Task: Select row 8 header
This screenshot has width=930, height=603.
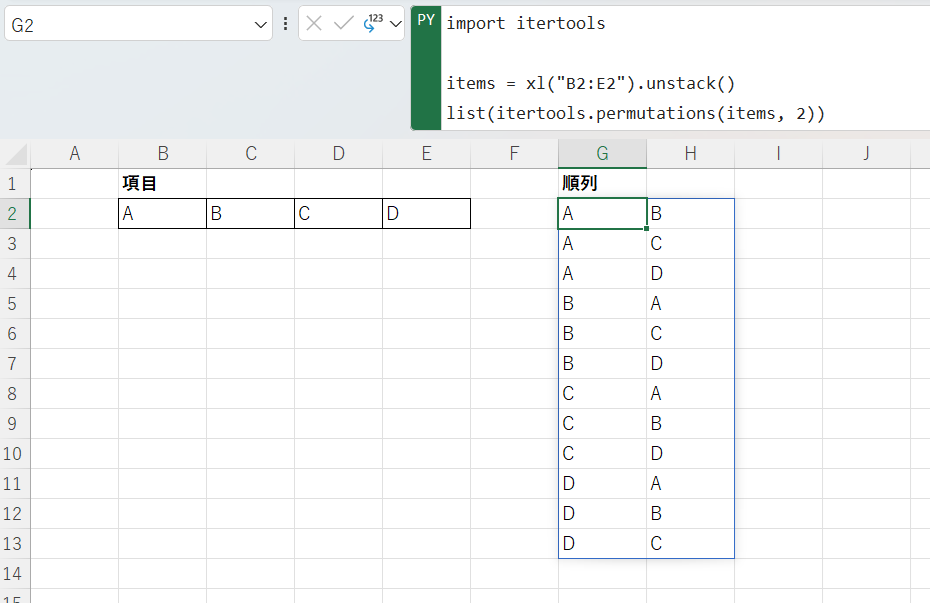Action: pos(15,394)
